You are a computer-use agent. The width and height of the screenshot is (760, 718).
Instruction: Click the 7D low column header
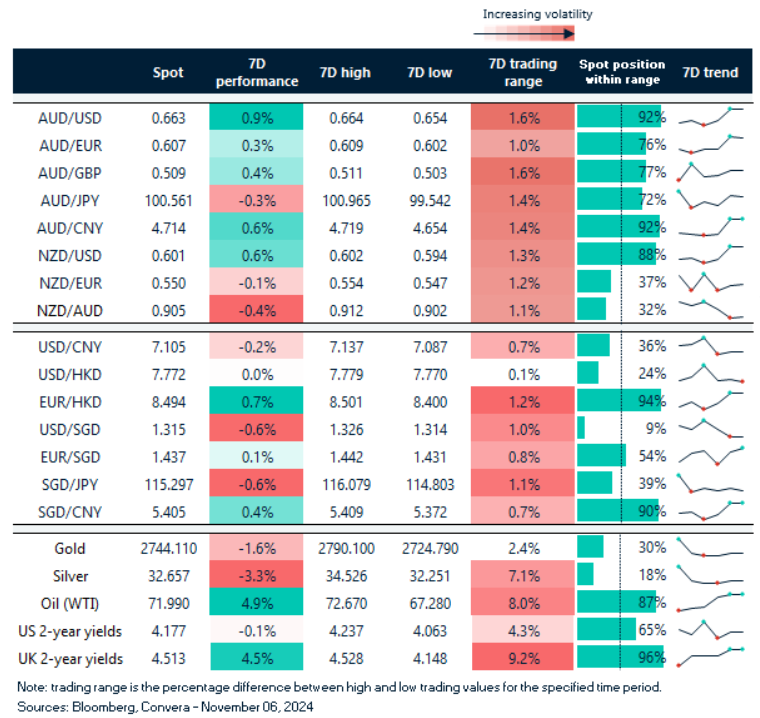pos(429,73)
